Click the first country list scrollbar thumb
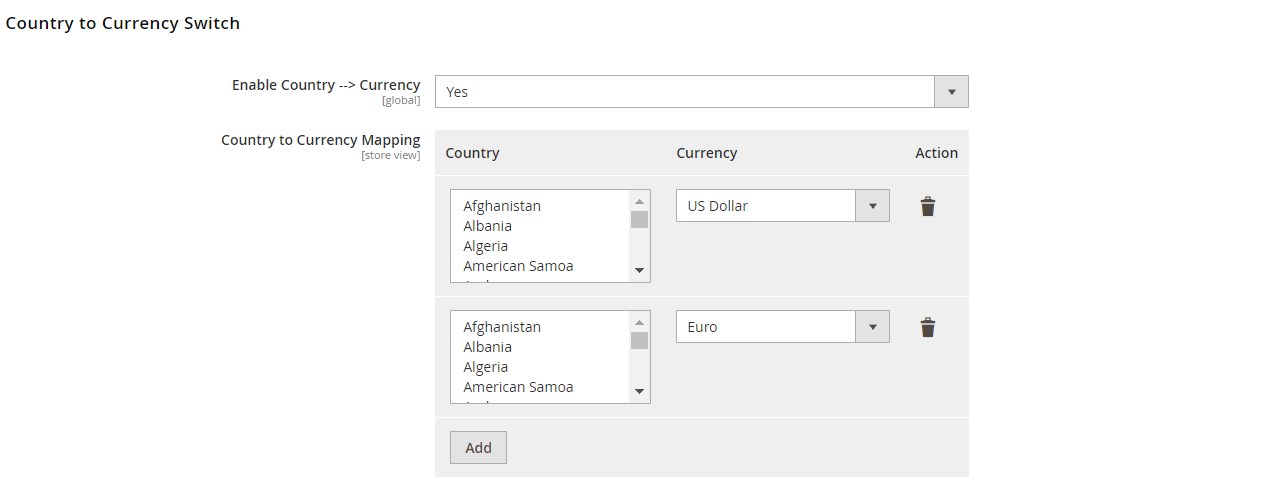 [640, 220]
